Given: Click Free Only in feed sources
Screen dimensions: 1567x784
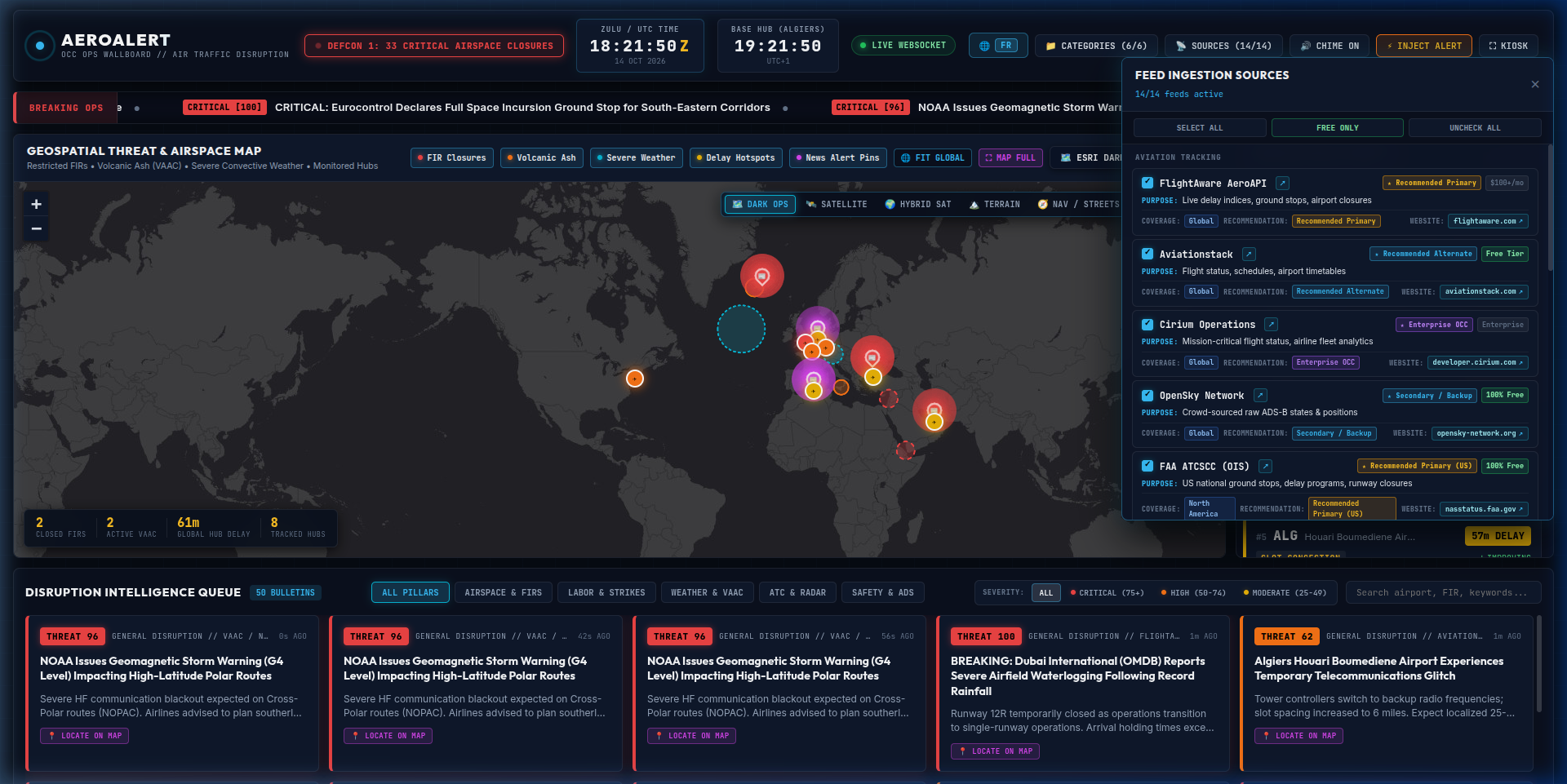Looking at the screenshot, I should tap(1338, 128).
